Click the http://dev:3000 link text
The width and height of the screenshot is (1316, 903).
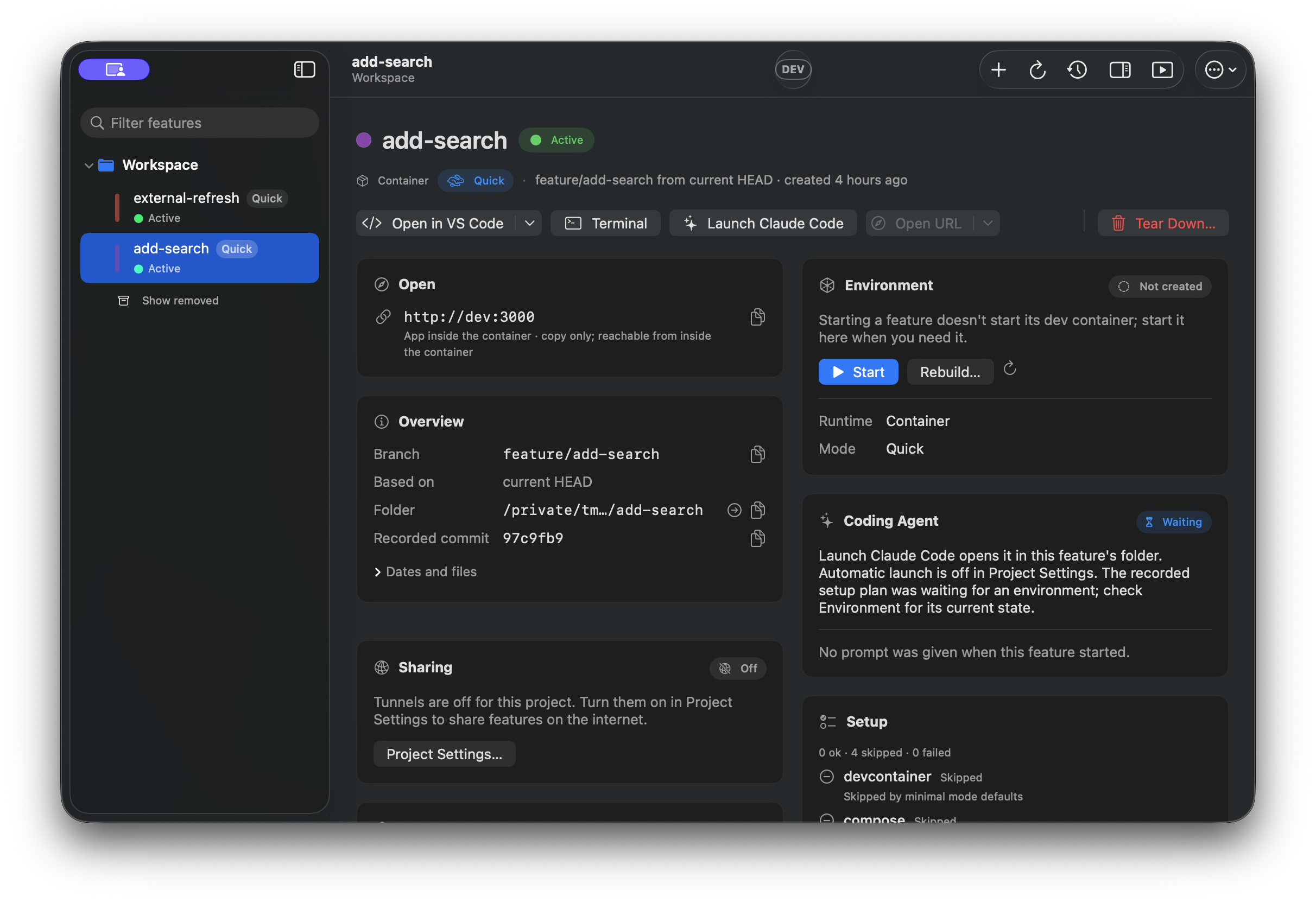(x=469, y=317)
